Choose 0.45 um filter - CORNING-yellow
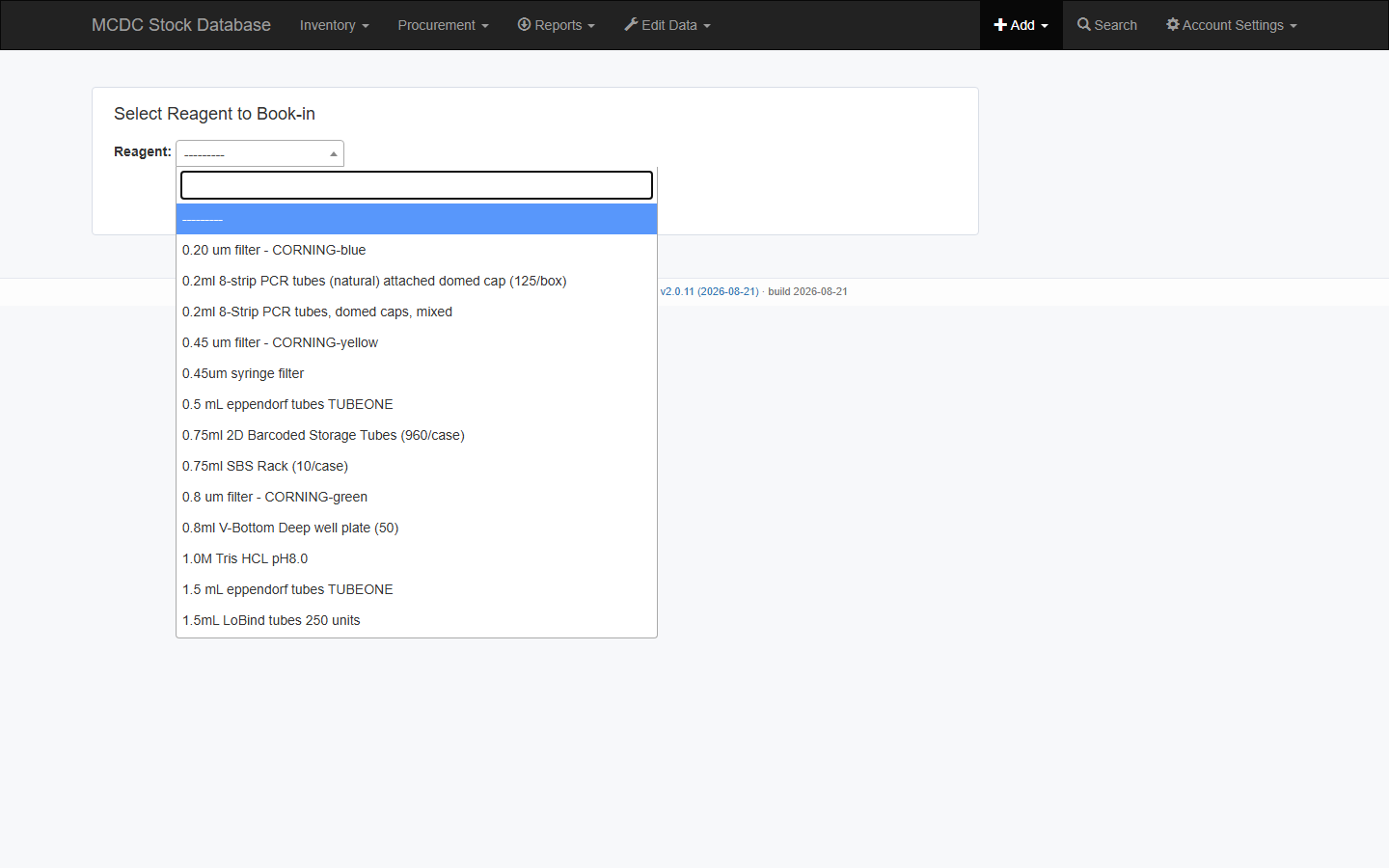The image size is (1389, 868). click(417, 342)
